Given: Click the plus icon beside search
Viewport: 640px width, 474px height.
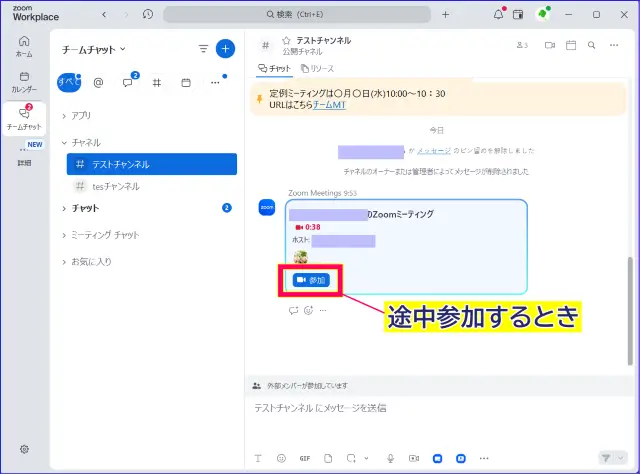Looking at the screenshot, I should pyautogui.click(x=446, y=15).
